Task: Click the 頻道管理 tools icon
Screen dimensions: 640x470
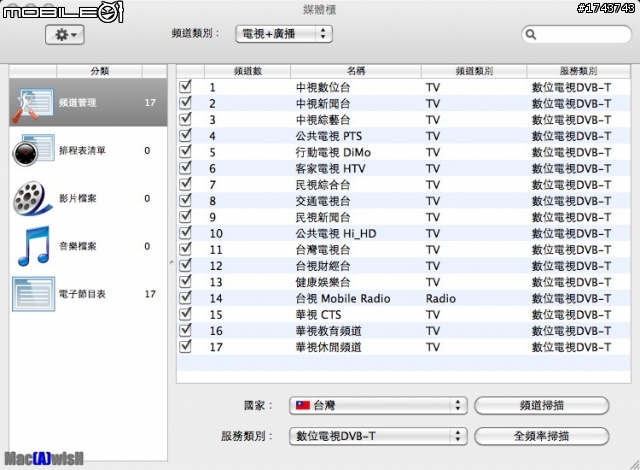Action: (x=32, y=105)
